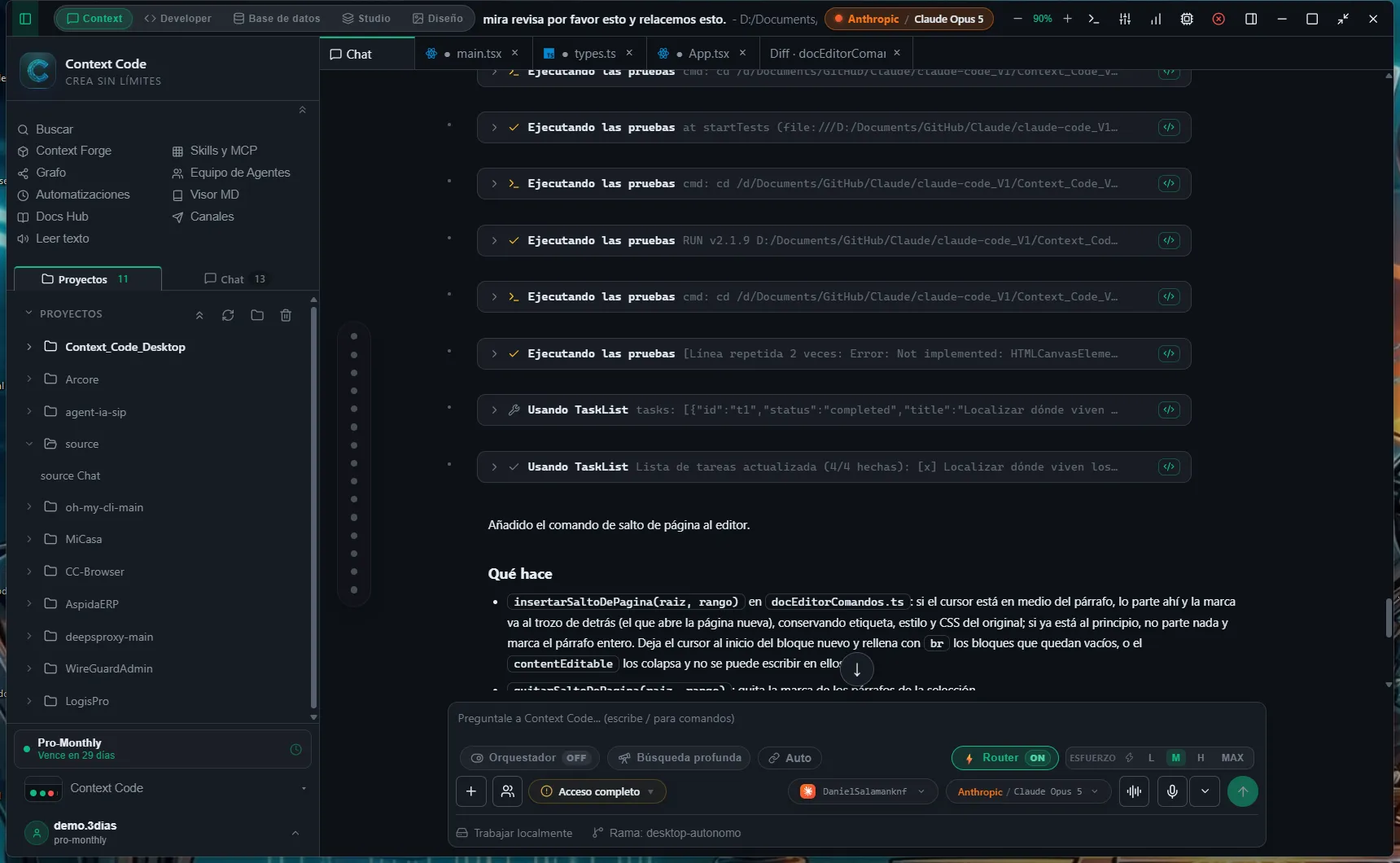This screenshot has height=863, width=1400.
Task: Select effort level MAX
Action: [x=1232, y=758]
